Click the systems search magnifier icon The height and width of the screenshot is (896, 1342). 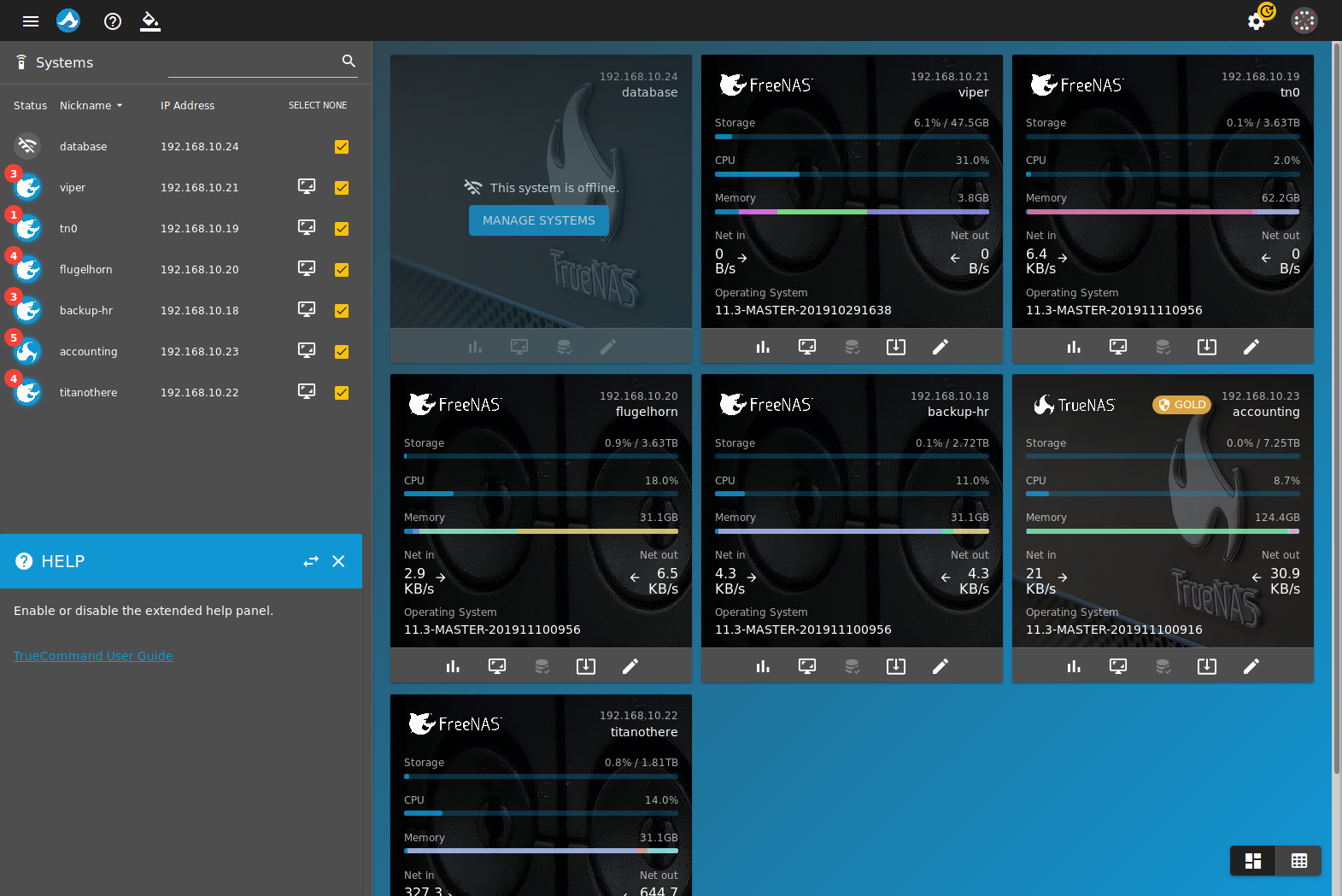pos(349,61)
